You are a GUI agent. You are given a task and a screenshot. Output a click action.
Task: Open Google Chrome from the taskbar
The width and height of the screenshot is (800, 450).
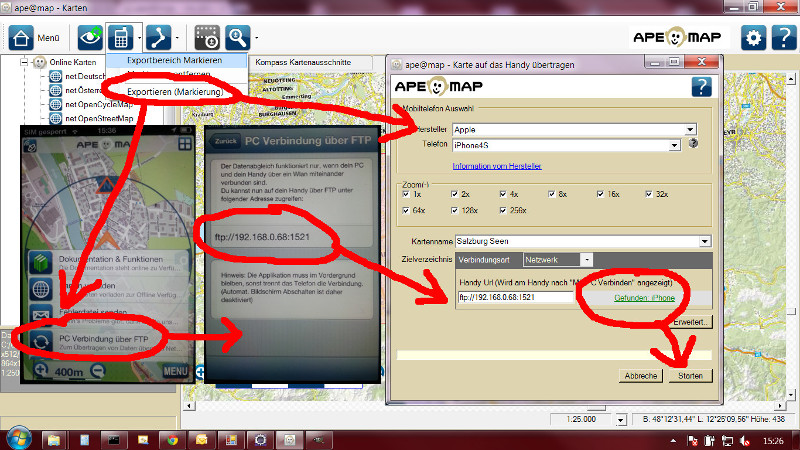coord(172,438)
